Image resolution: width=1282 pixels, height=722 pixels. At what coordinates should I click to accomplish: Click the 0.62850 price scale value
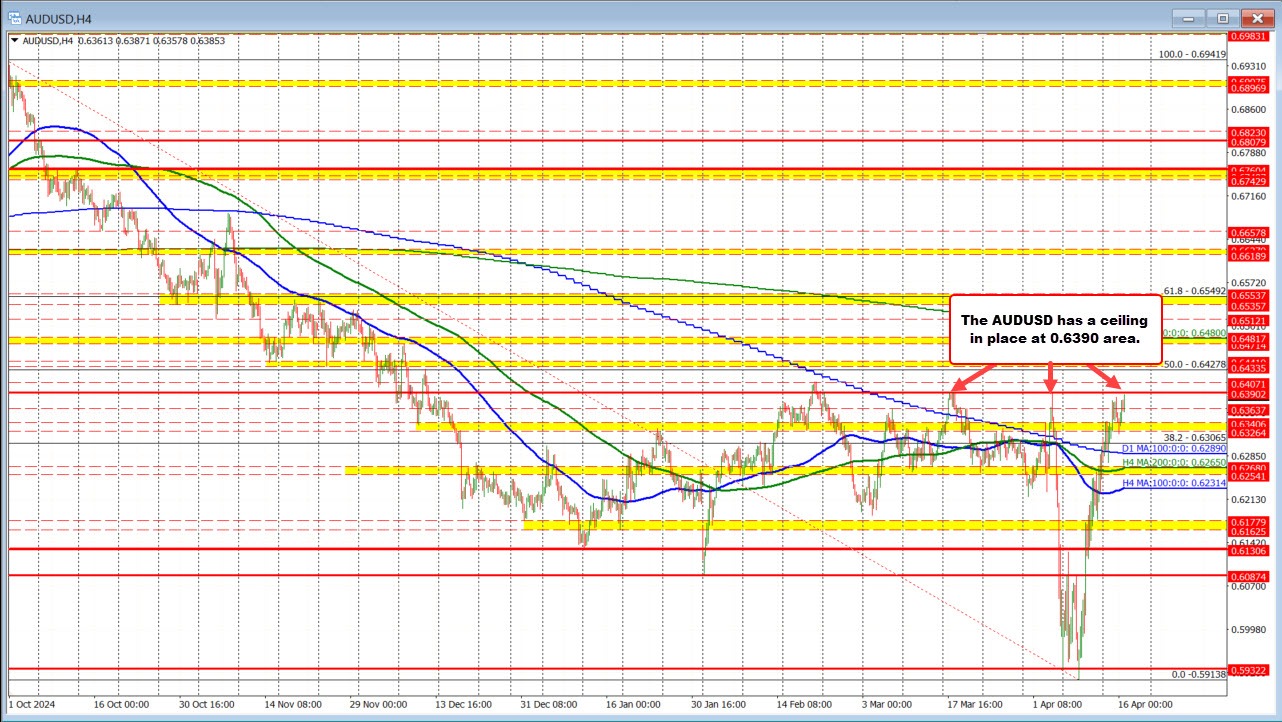pos(1250,455)
